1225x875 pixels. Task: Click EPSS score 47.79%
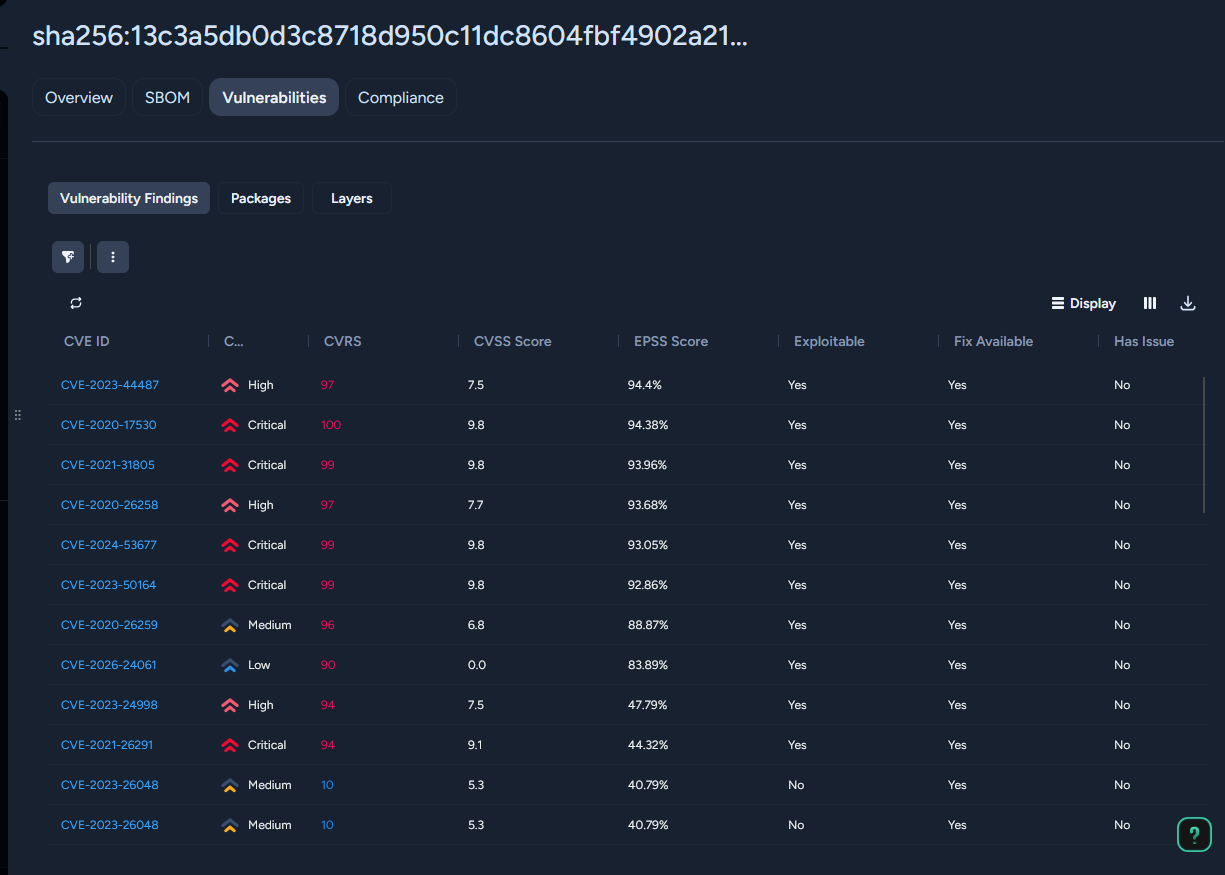pos(648,705)
